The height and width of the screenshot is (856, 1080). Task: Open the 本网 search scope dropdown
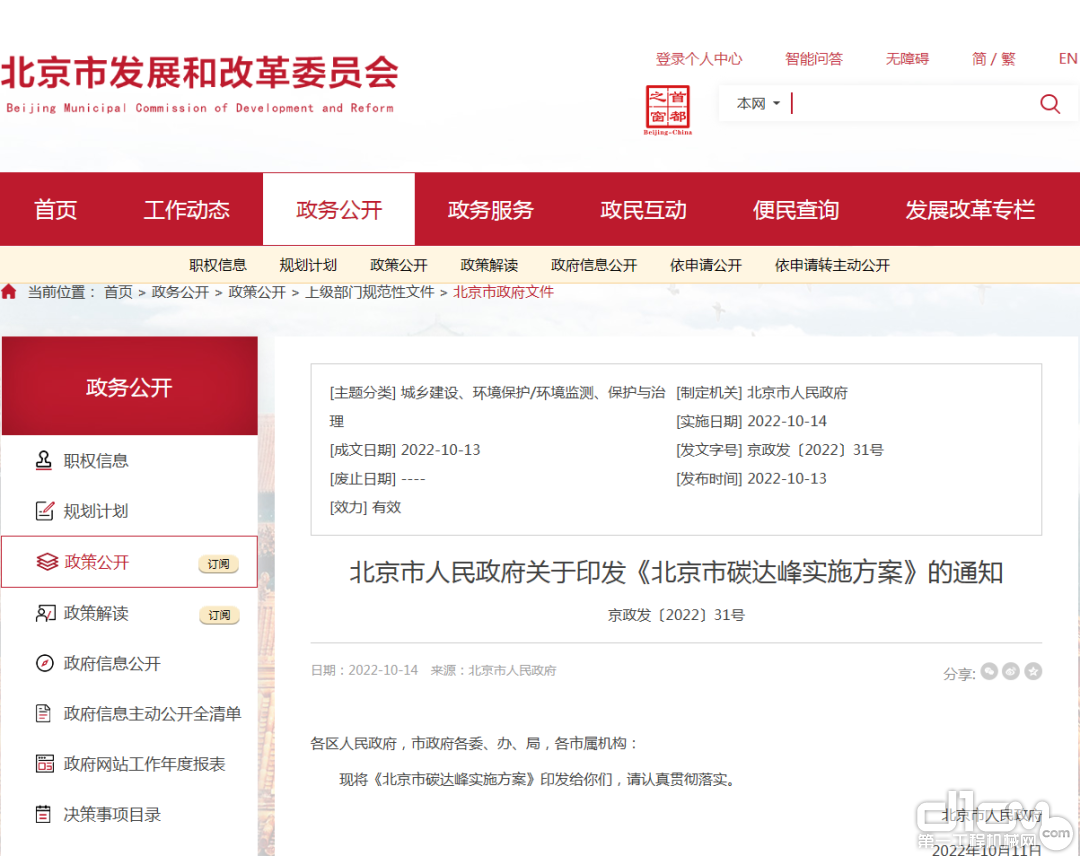pyautogui.click(x=756, y=103)
